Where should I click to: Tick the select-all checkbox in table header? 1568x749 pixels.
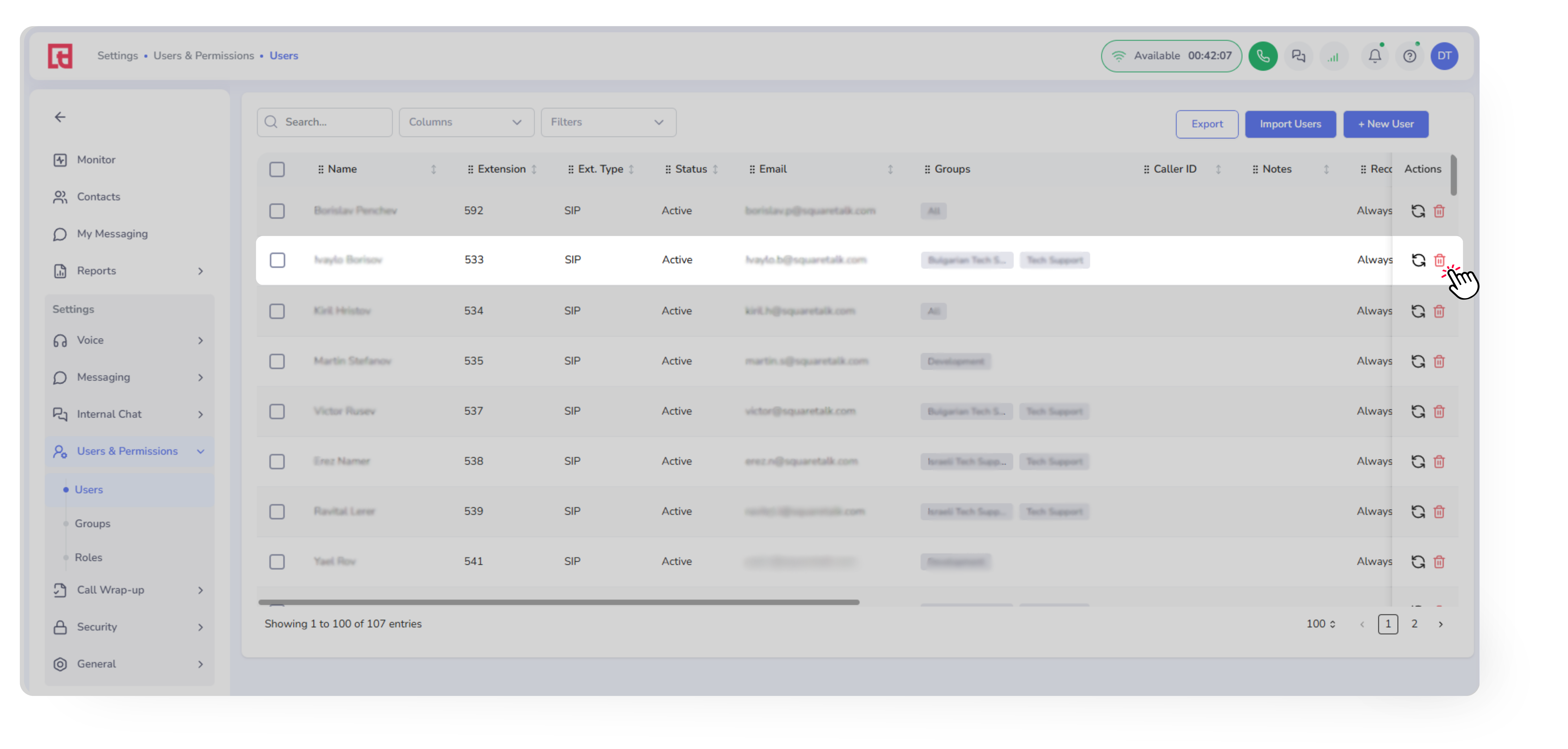tap(277, 169)
